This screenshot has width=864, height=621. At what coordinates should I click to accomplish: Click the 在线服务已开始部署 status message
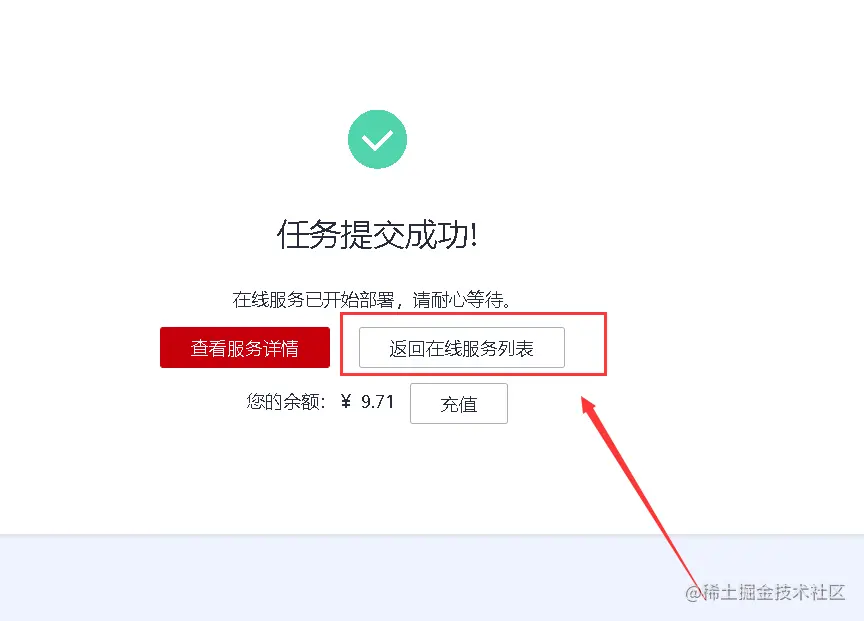tap(313, 300)
